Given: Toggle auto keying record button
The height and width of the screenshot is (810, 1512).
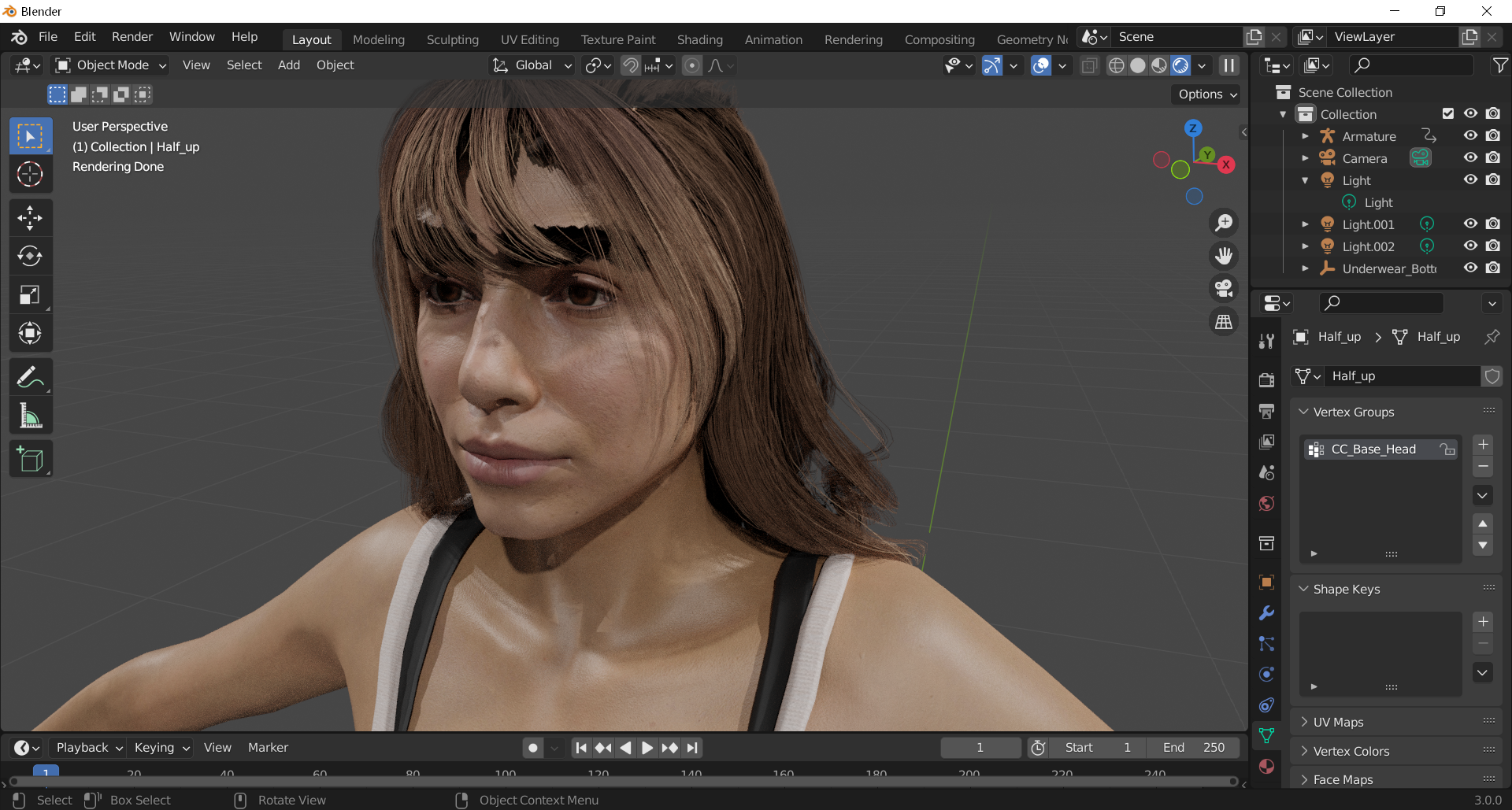Looking at the screenshot, I should click(x=533, y=748).
